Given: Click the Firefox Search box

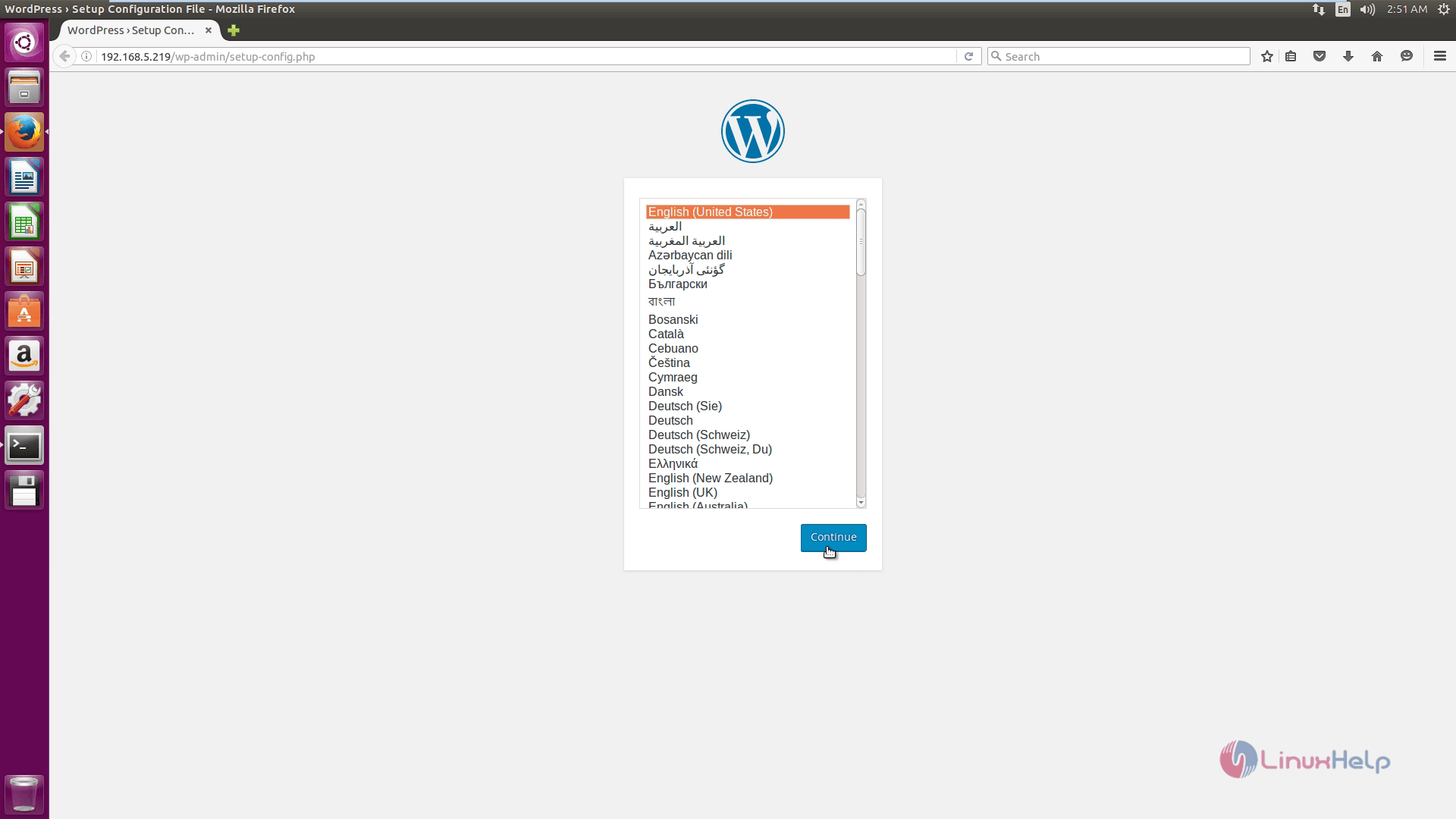Looking at the screenshot, I should [1119, 56].
